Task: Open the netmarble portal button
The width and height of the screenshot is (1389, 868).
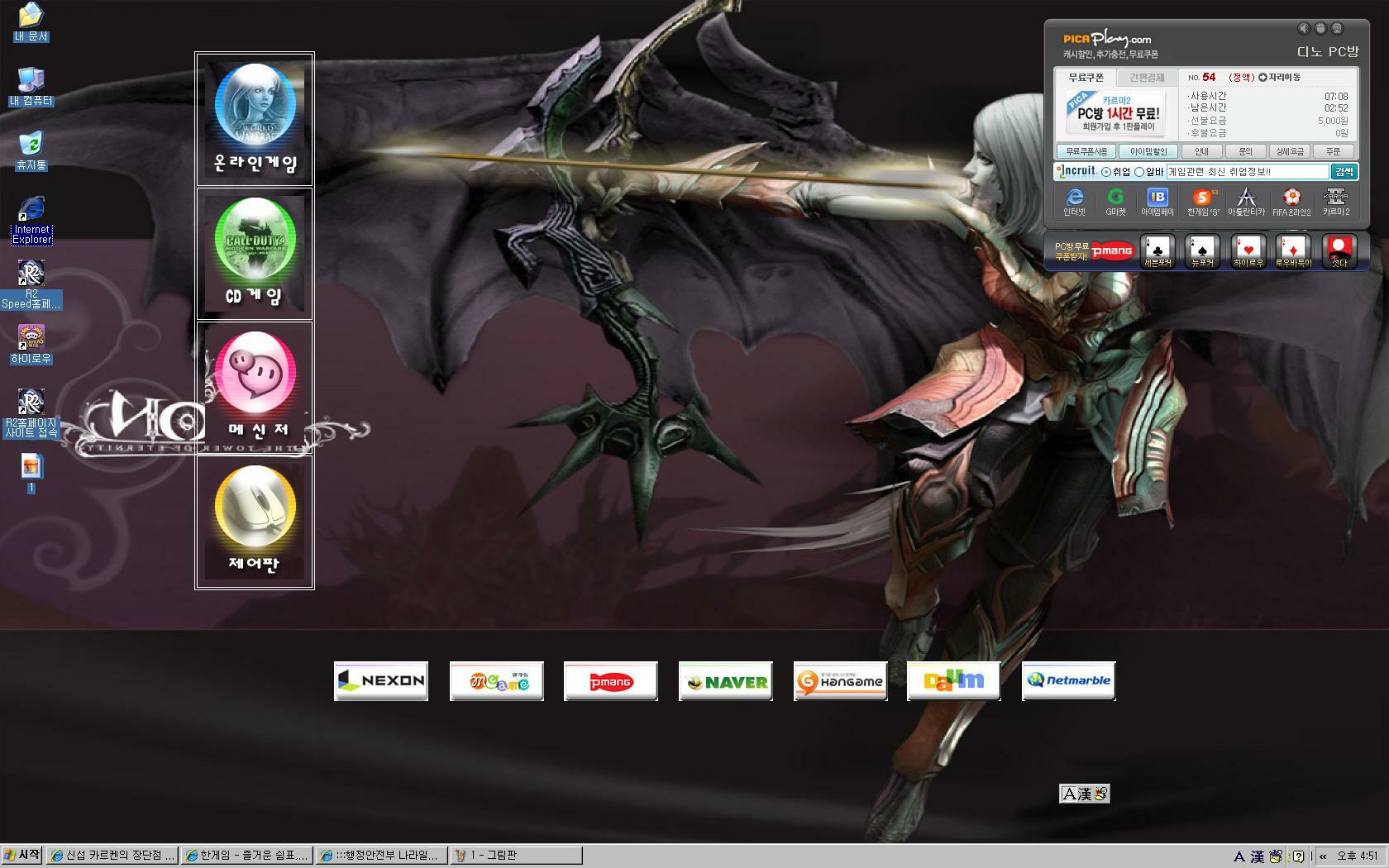Action: click(1069, 681)
